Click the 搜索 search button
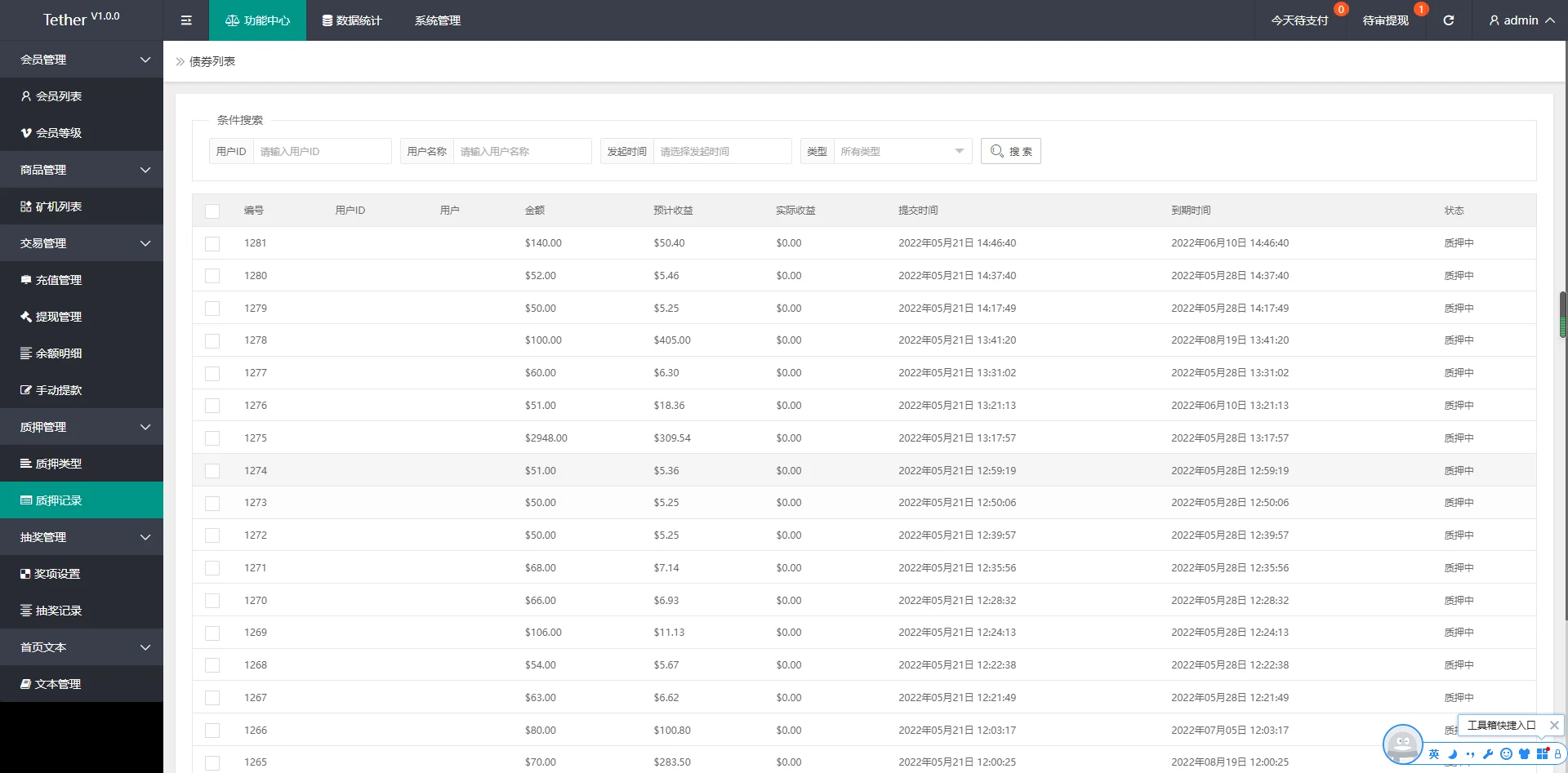1568x773 pixels. [x=1010, y=151]
